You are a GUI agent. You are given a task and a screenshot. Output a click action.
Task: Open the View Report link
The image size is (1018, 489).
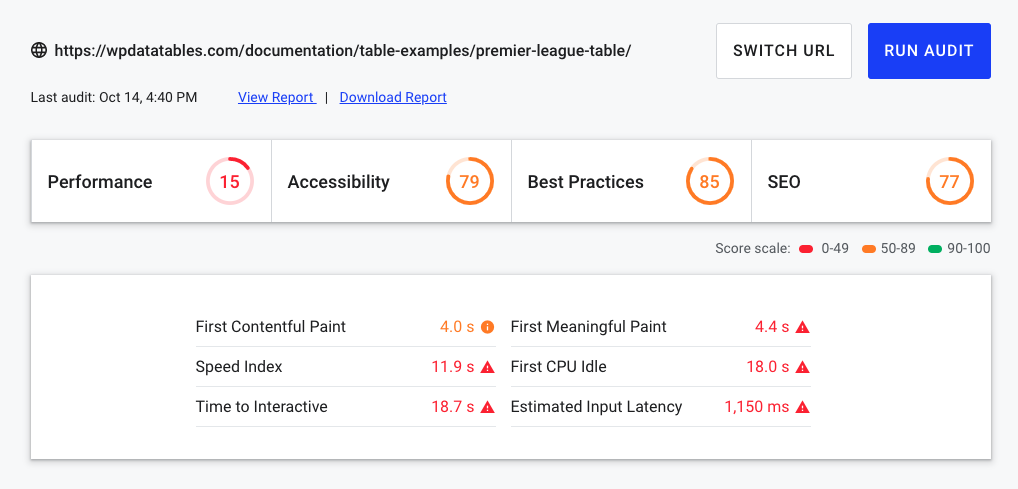[x=276, y=97]
